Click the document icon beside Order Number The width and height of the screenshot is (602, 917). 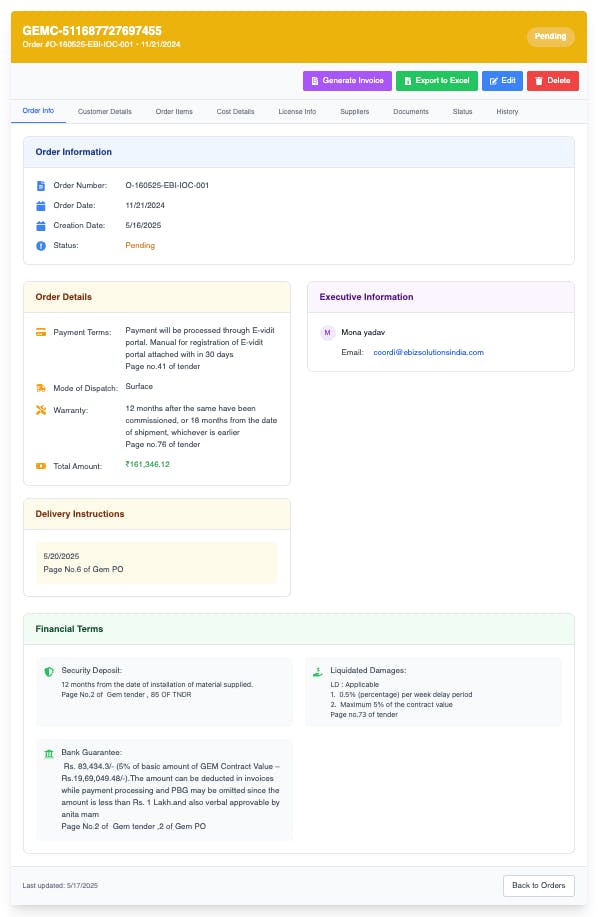[x=41, y=185]
